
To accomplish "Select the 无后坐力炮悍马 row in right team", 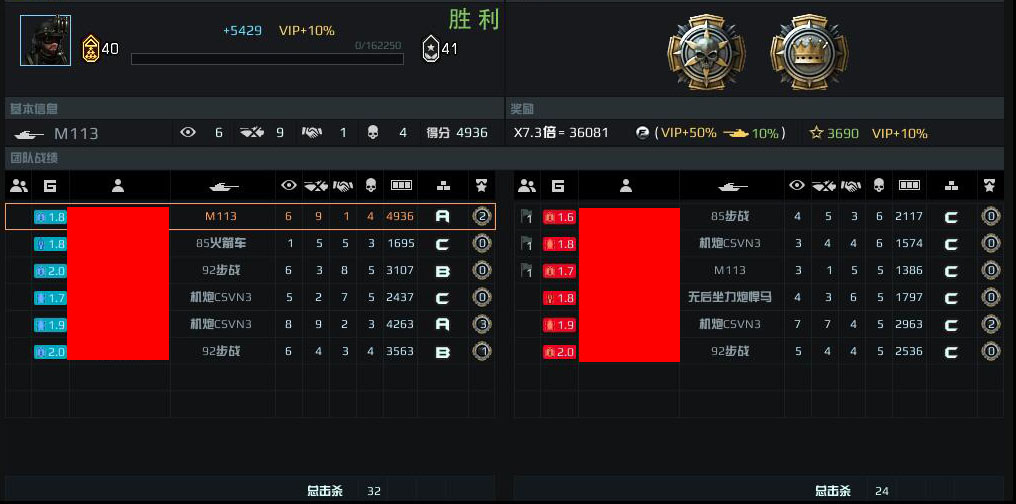I will click(759, 297).
